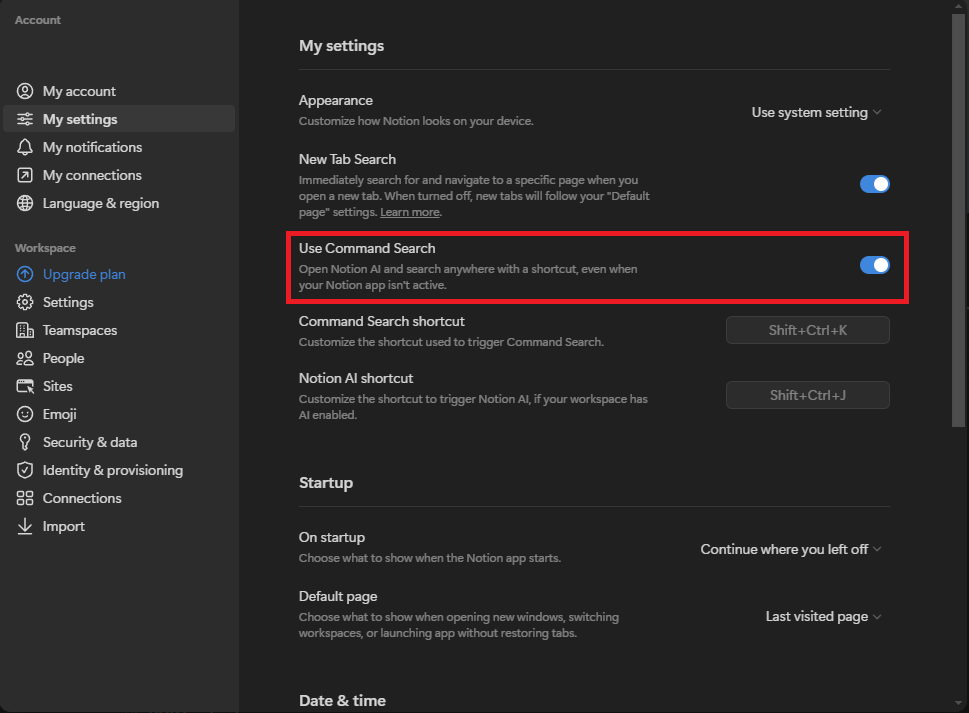Click the Date & time heading
This screenshot has height=713, width=969.
click(342, 701)
